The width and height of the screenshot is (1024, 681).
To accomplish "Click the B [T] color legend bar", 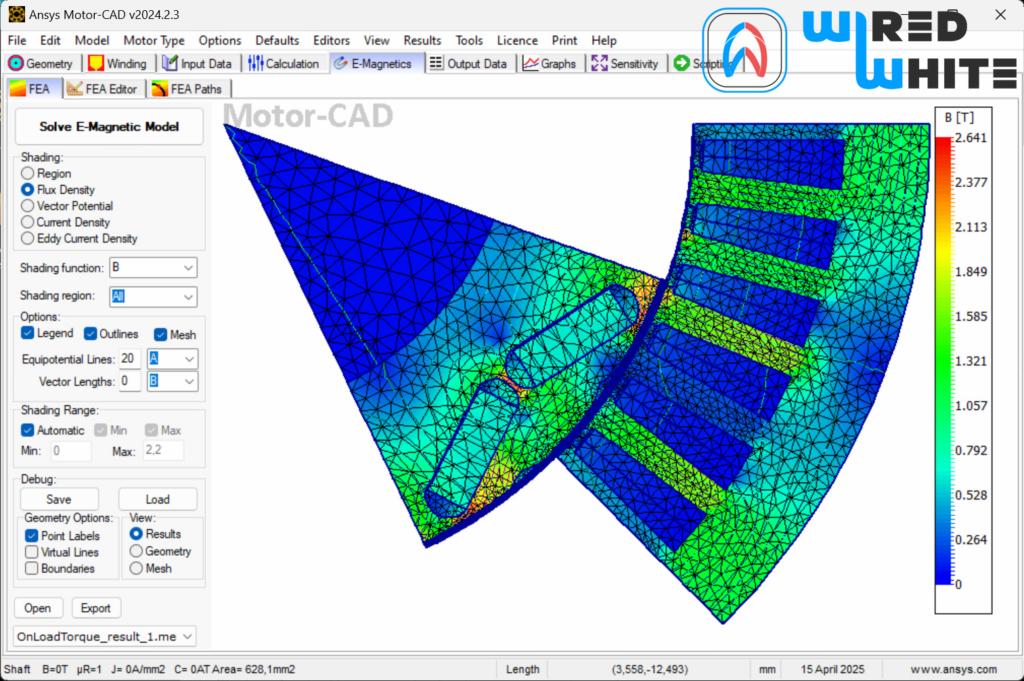I will 944,361.
